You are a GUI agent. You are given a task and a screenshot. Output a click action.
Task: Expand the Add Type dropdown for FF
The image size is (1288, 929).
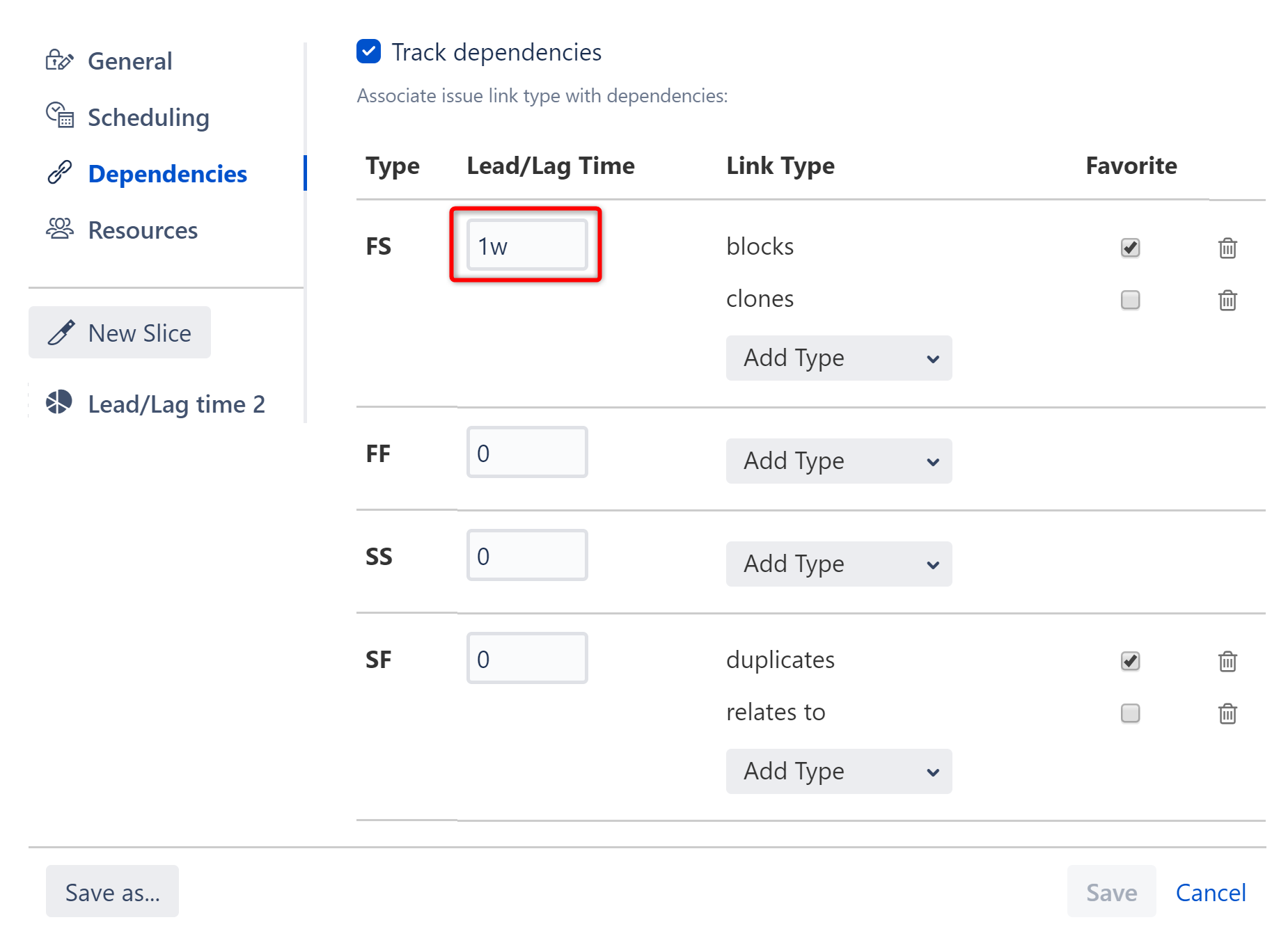(838, 461)
